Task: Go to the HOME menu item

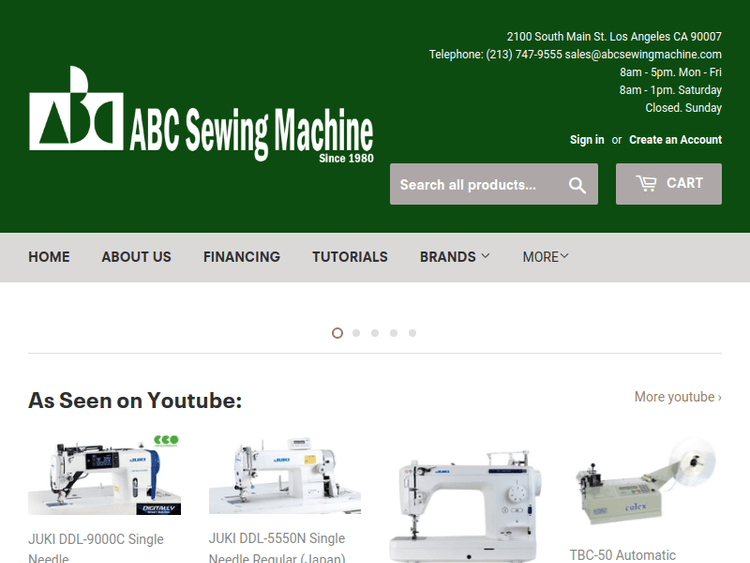Action: [49, 257]
